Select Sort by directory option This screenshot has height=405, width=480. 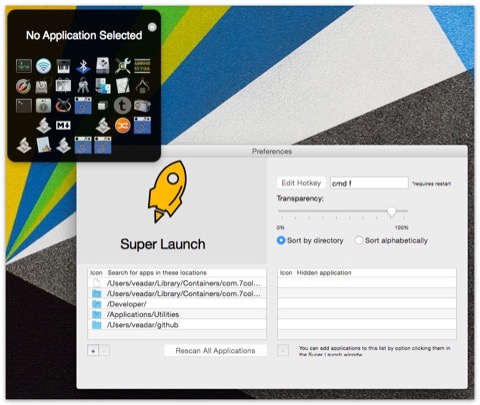pyautogui.click(x=310, y=240)
